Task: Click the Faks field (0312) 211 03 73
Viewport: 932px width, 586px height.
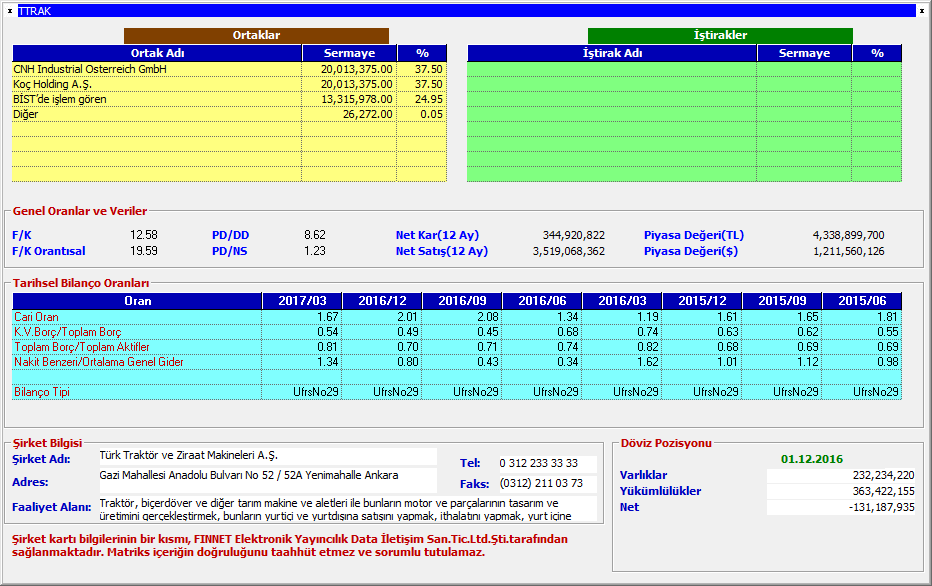Action: pos(547,484)
